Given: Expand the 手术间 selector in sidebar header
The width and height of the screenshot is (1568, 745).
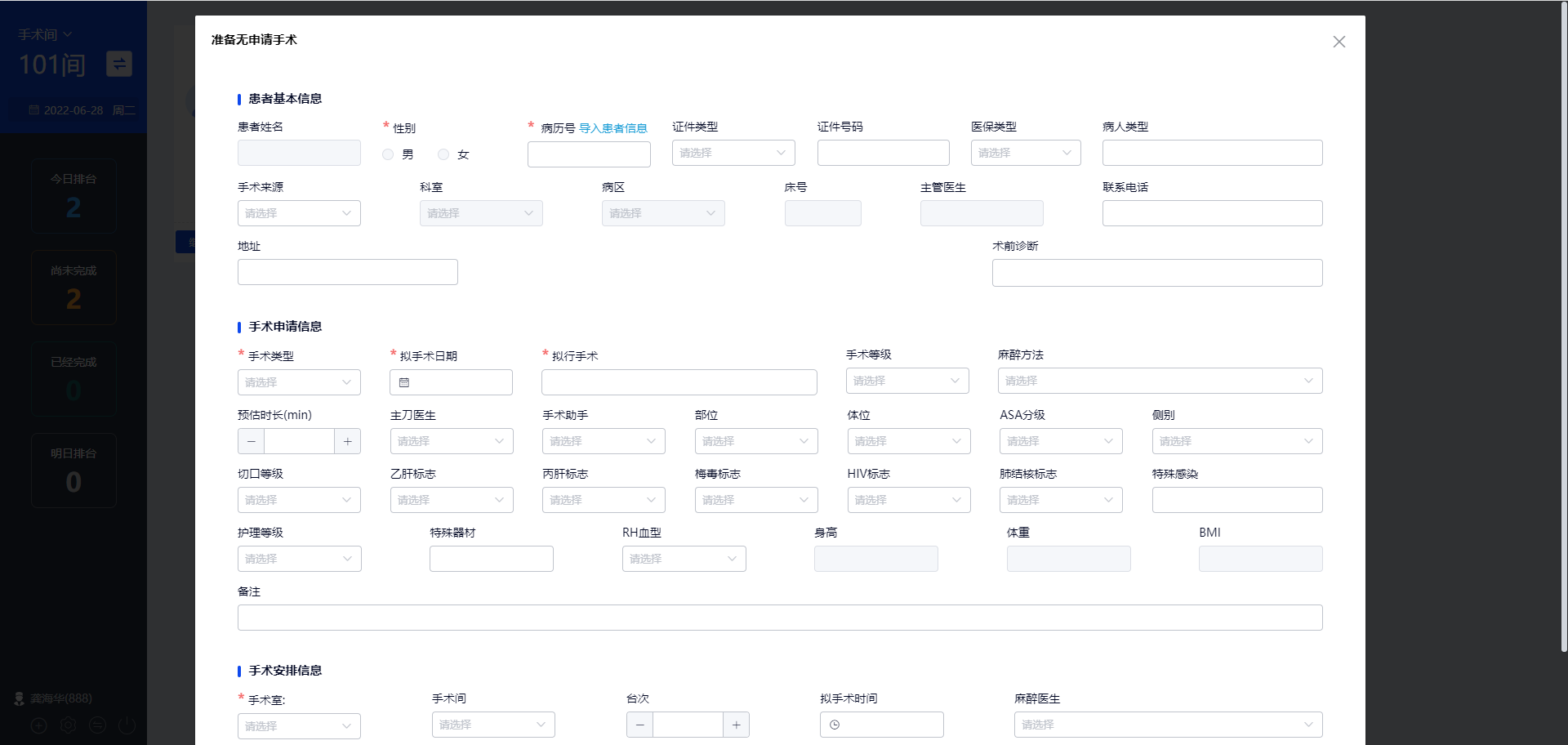Looking at the screenshot, I should (x=46, y=34).
